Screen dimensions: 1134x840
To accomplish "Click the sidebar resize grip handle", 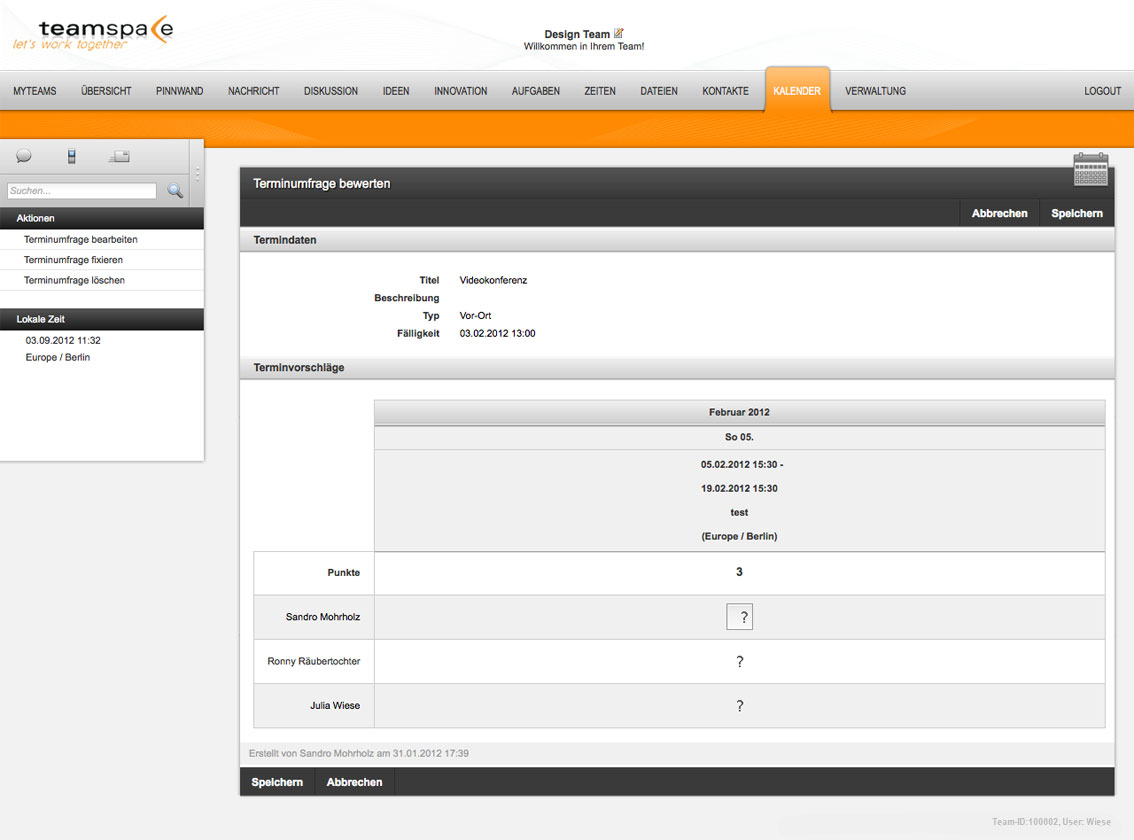I will point(197,174).
